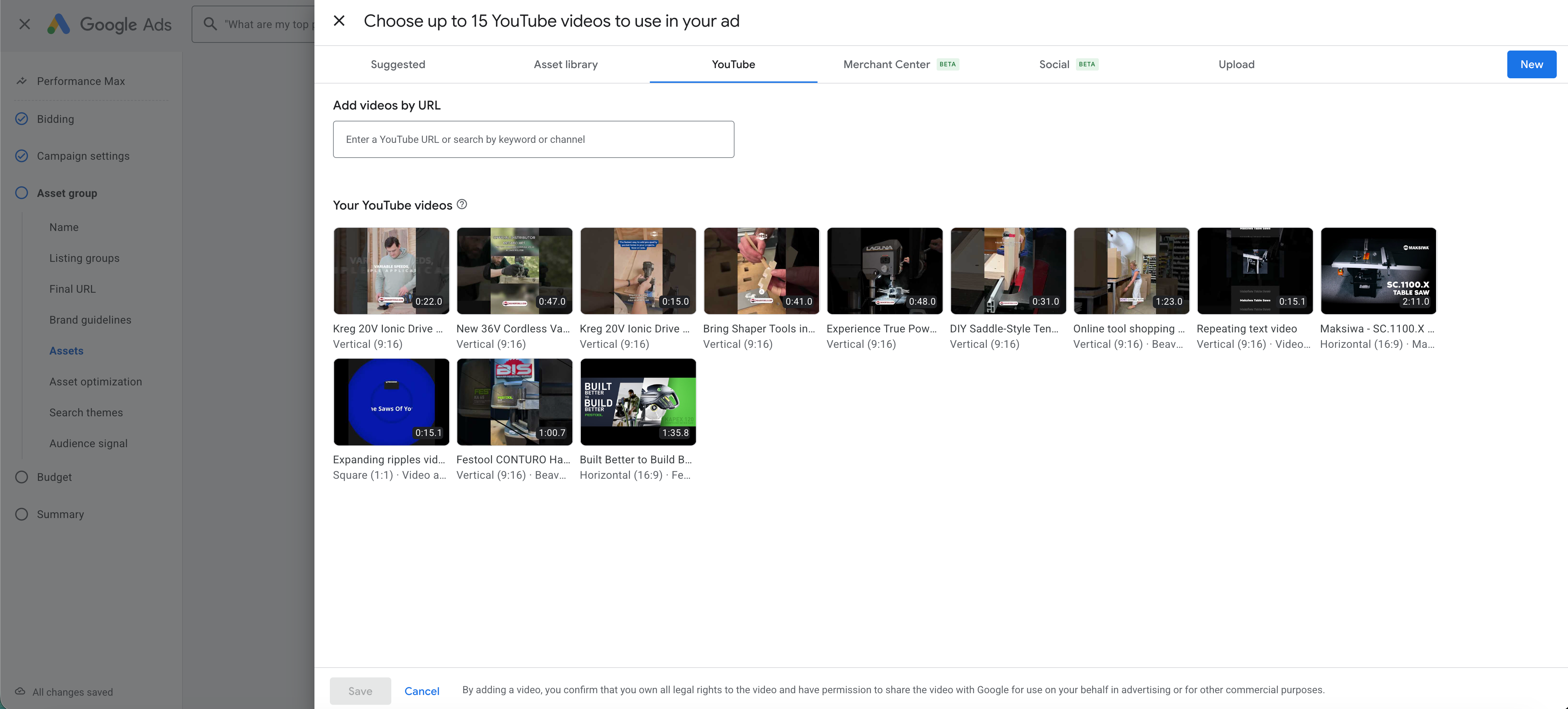The height and width of the screenshot is (709, 1568).
Task: Select the Expanding ripples video thumbnail
Action: 391,402
